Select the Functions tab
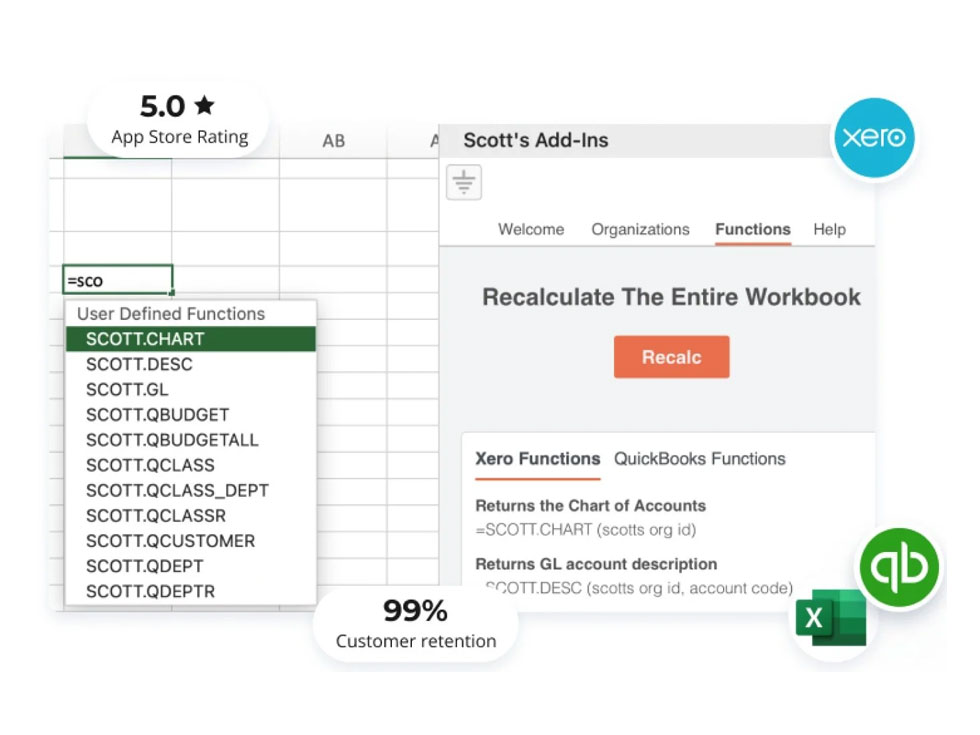 (x=752, y=229)
